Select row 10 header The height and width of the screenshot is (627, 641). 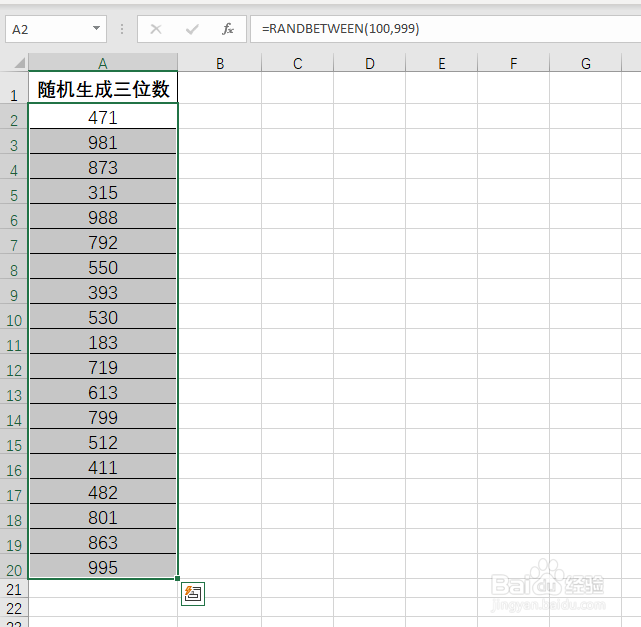pos(14,316)
